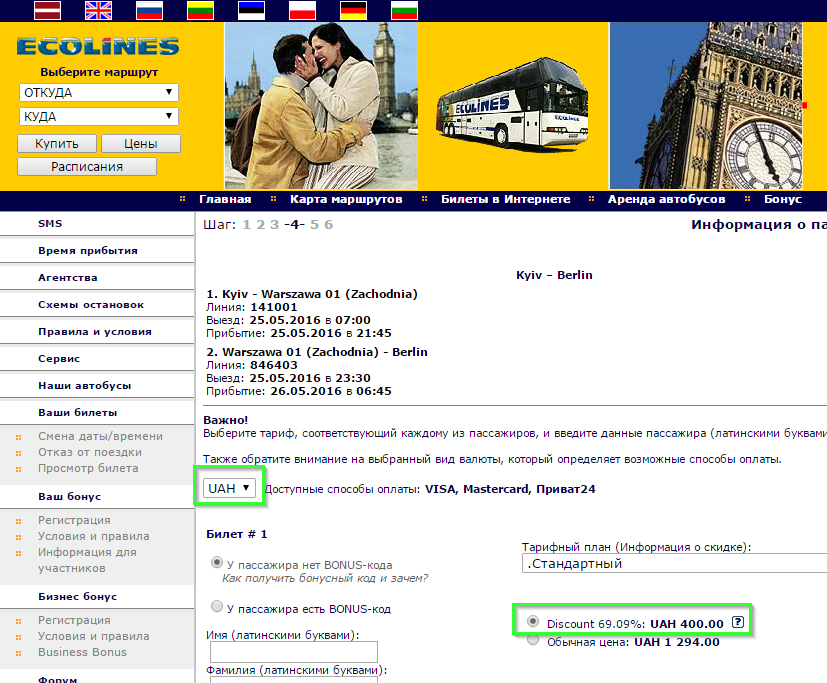Open the UAH currency dropdown
Screen dimensions: 827x683
(229, 488)
